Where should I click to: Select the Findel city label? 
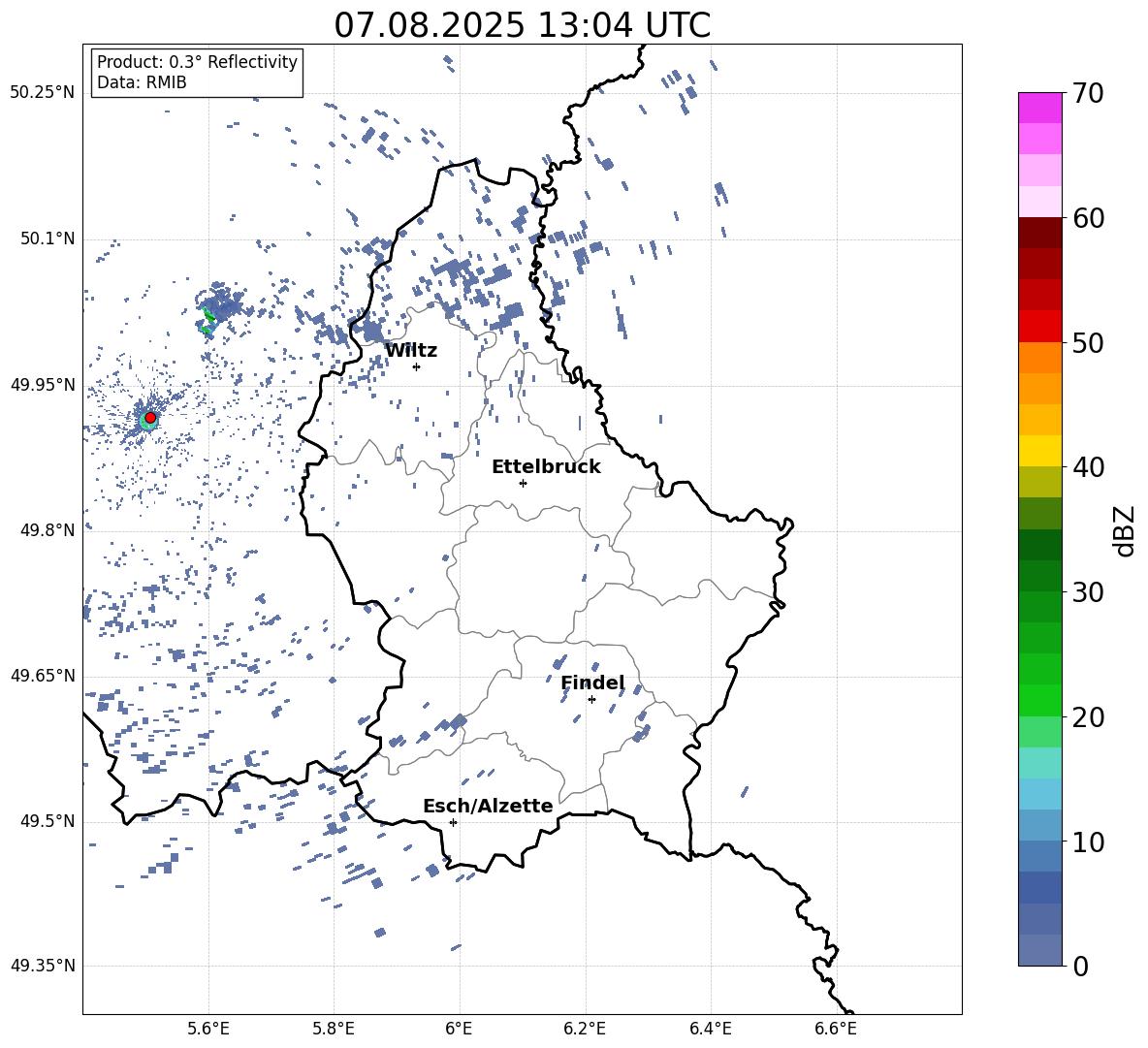coord(593,683)
